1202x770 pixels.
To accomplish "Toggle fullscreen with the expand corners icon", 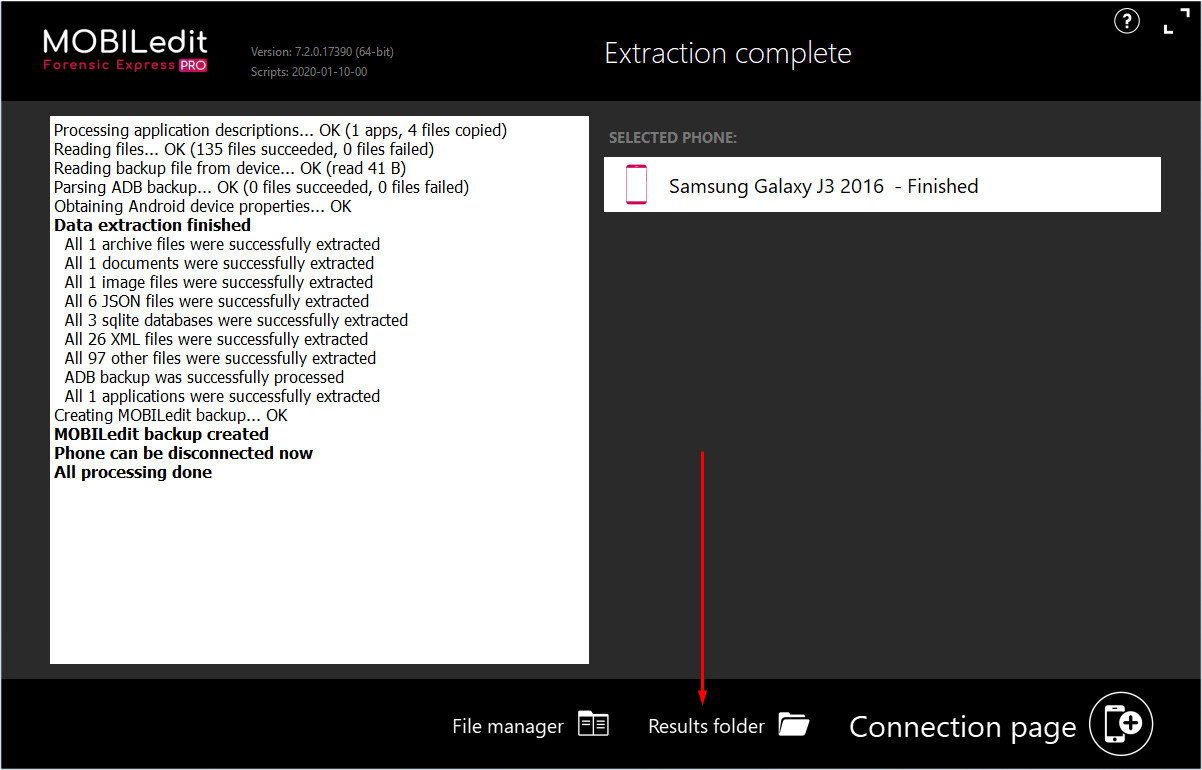I will coord(1176,21).
